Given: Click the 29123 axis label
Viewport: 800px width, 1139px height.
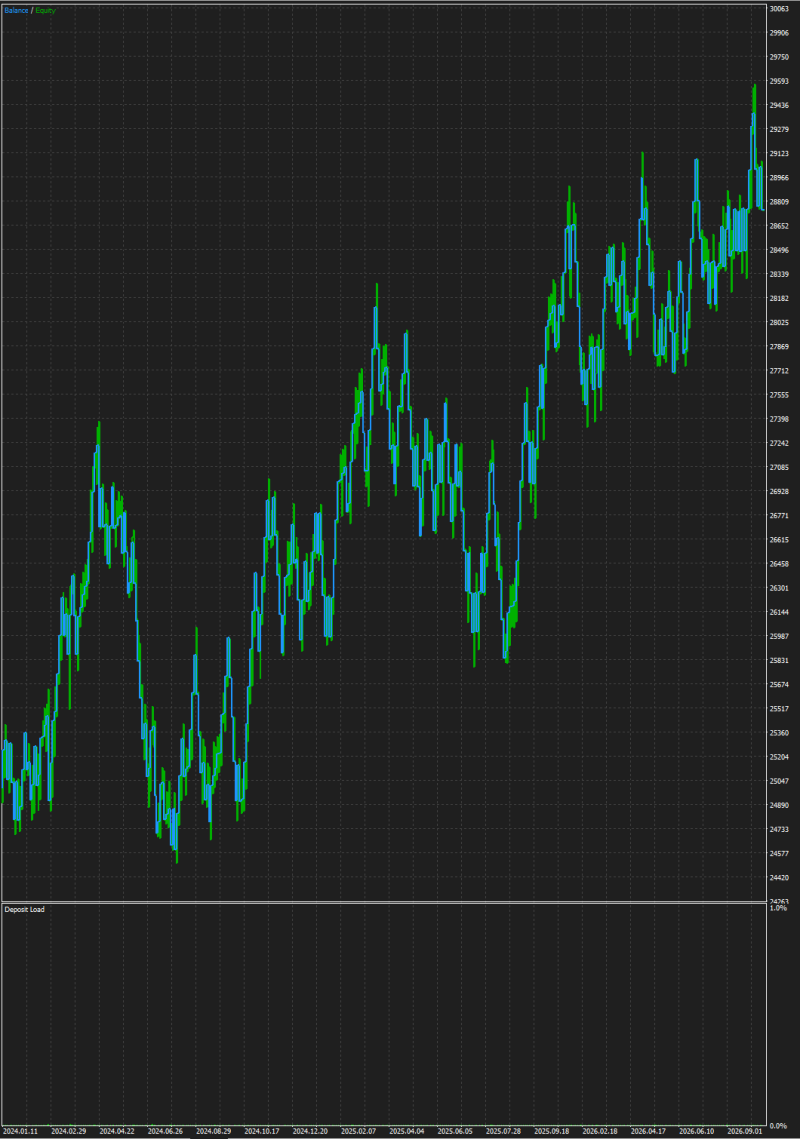Looking at the screenshot, I should click(x=779, y=154).
